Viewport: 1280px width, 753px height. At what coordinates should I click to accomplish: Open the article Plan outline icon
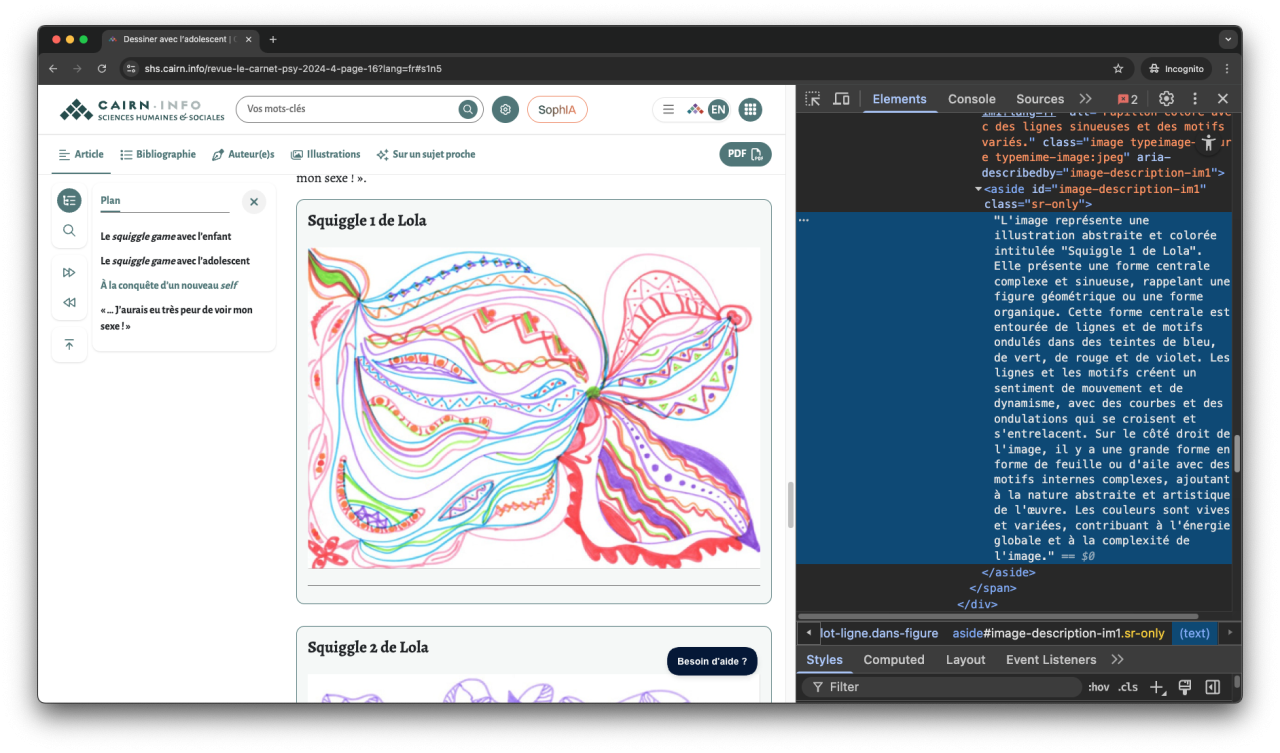click(69, 200)
